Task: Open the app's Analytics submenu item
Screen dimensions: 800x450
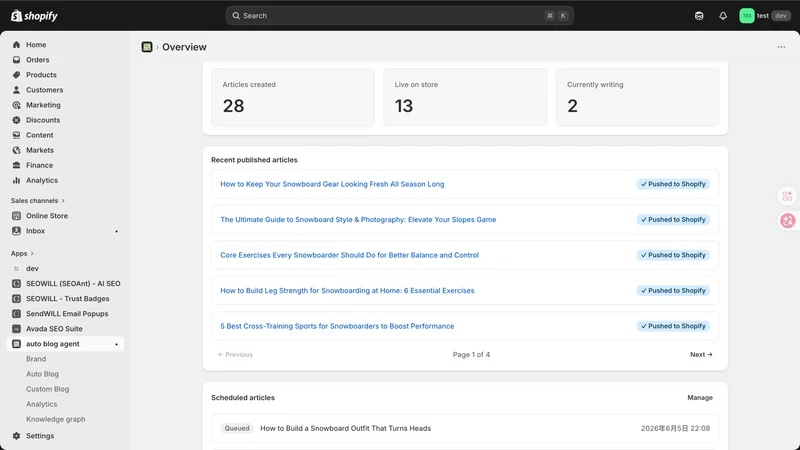Action: (41, 404)
